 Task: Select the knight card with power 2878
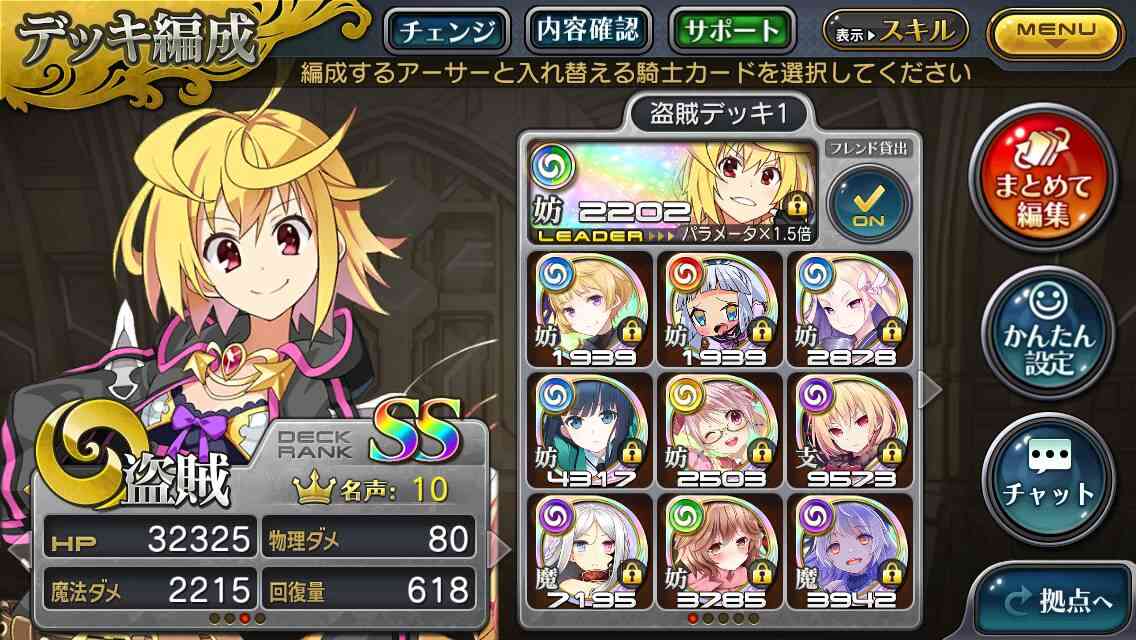tap(851, 309)
